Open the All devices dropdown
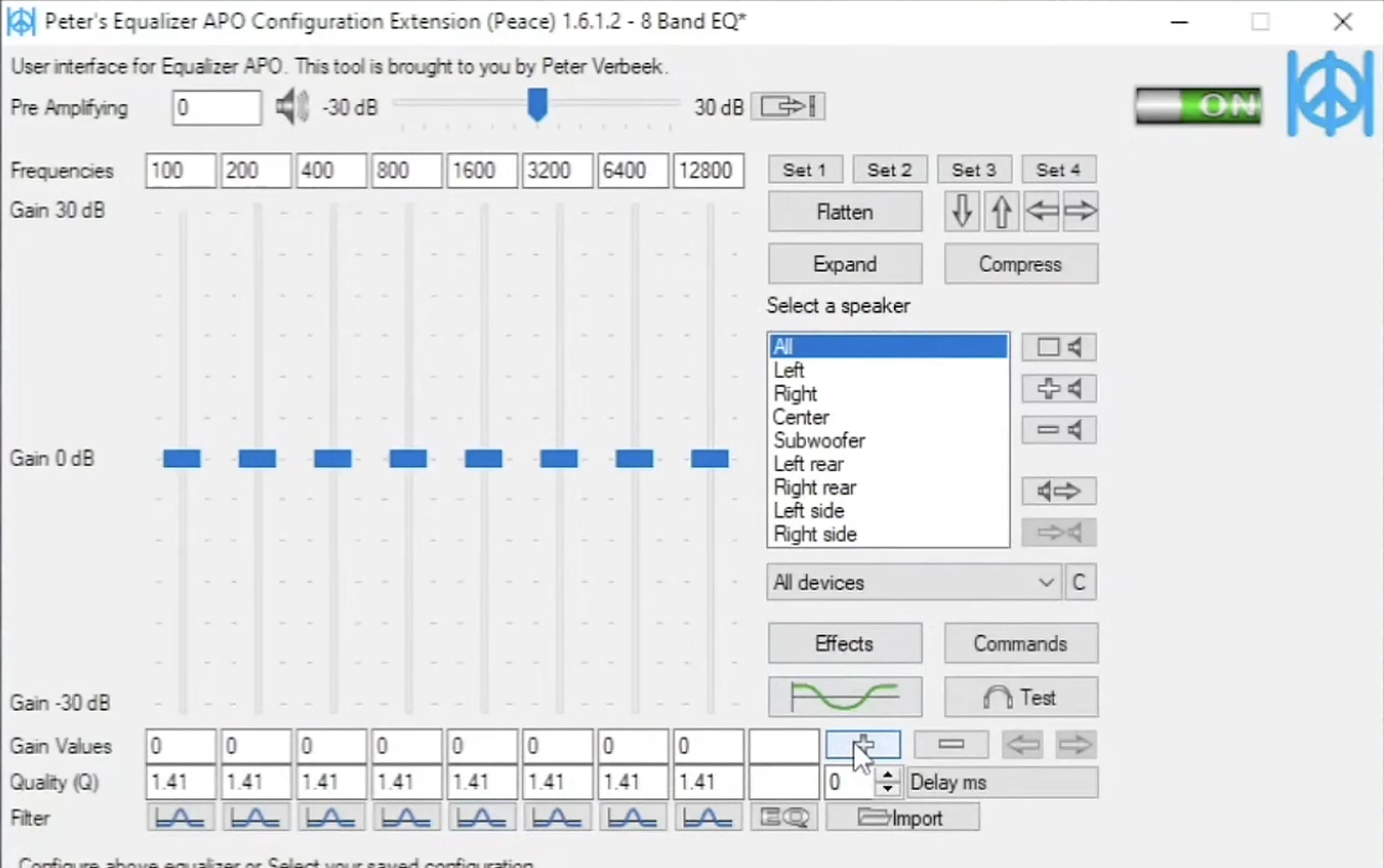This screenshot has height=868, width=1384. pyautogui.click(x=914, y=582)
